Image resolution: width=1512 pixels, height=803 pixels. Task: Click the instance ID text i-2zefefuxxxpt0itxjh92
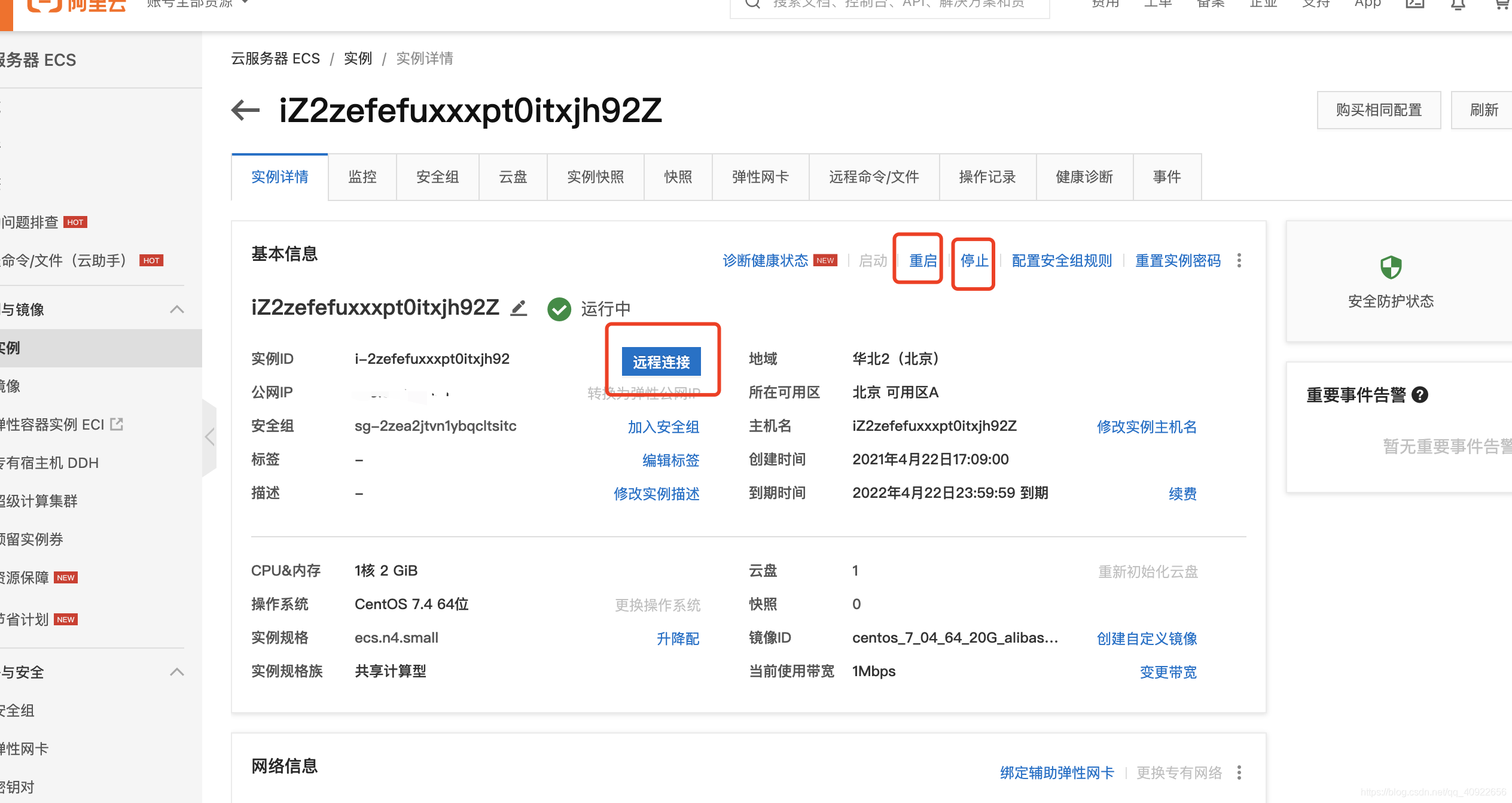[x=432, y=358]
